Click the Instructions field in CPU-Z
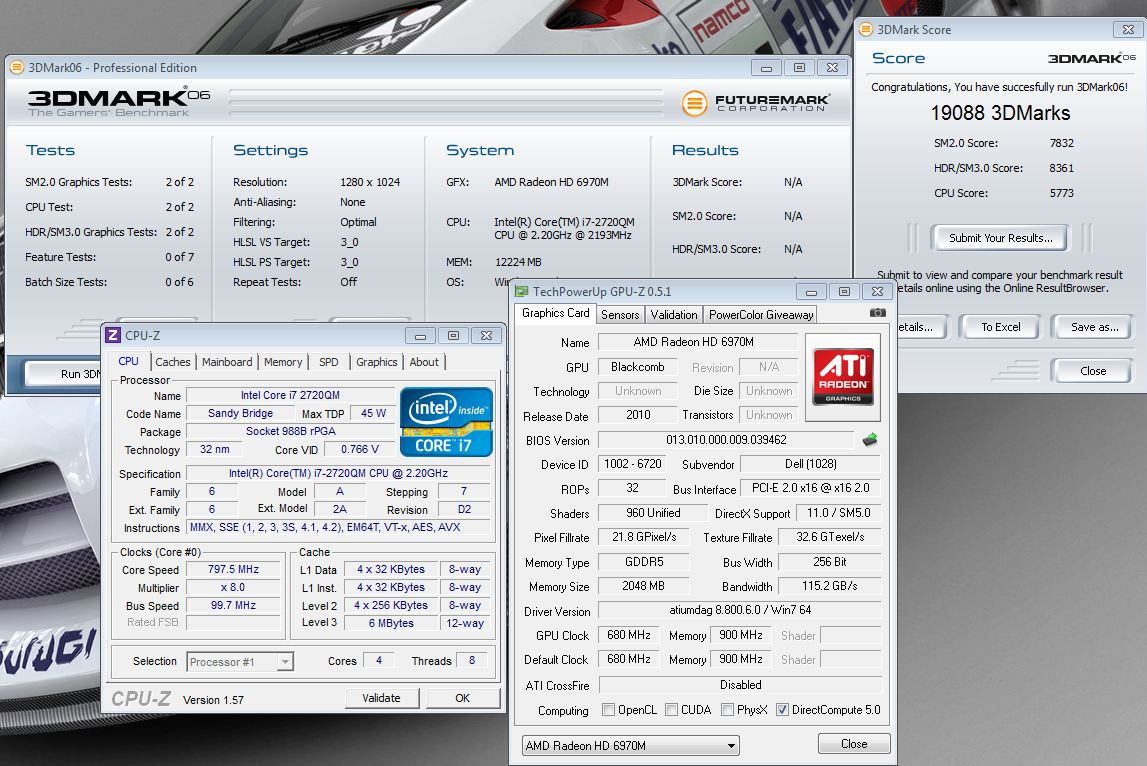 point(339,527)
